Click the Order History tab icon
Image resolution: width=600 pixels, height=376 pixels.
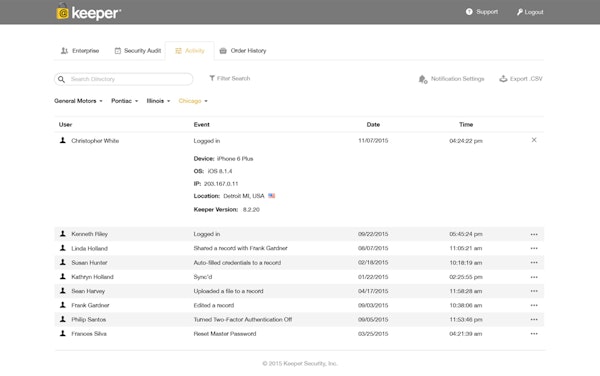[x=223, y=50]
